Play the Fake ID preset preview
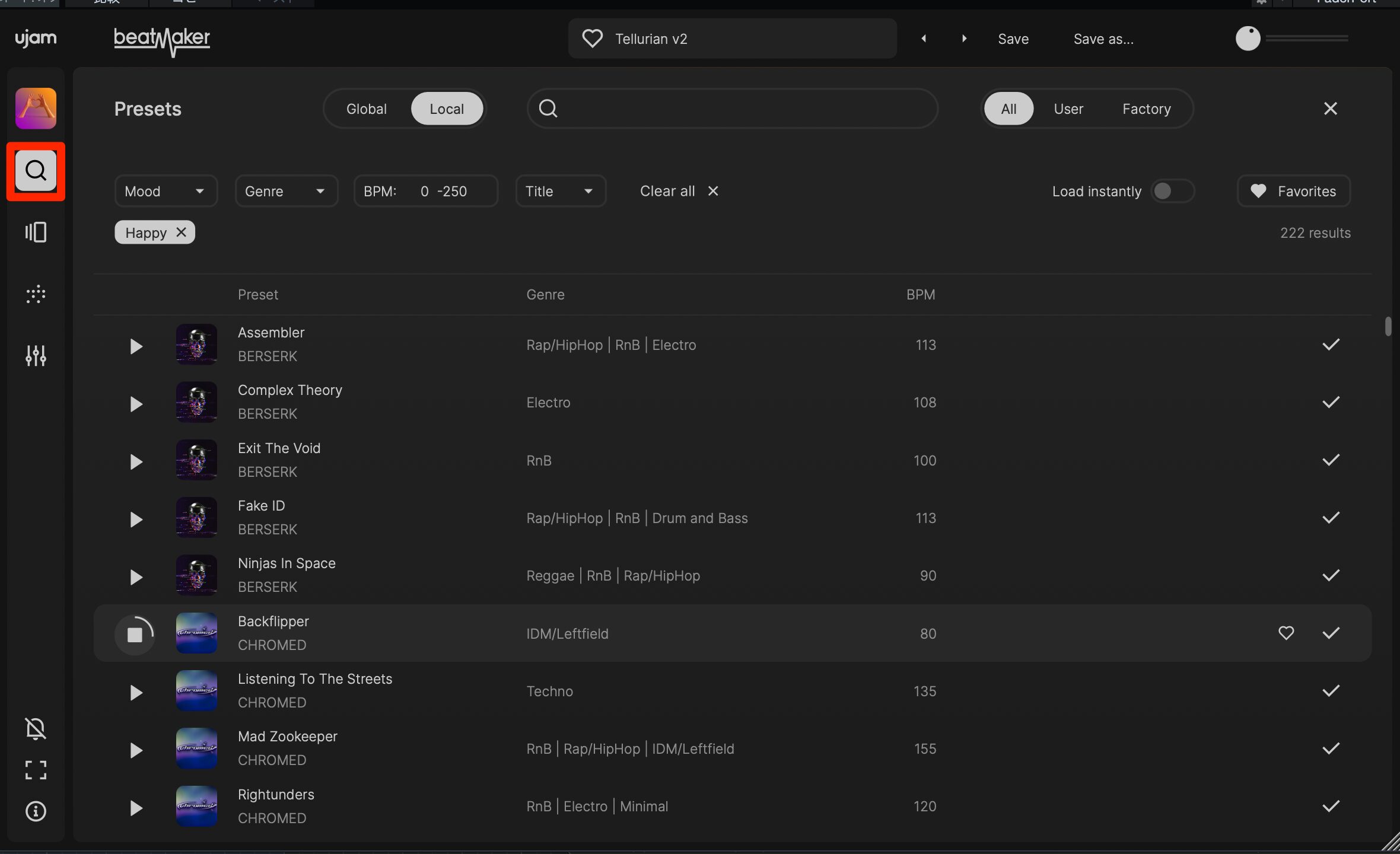1400x854 pixels. point(136,520)
